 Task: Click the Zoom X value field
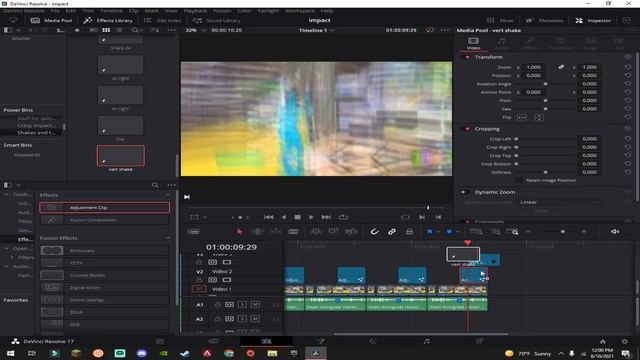click(x=534, y=67)
